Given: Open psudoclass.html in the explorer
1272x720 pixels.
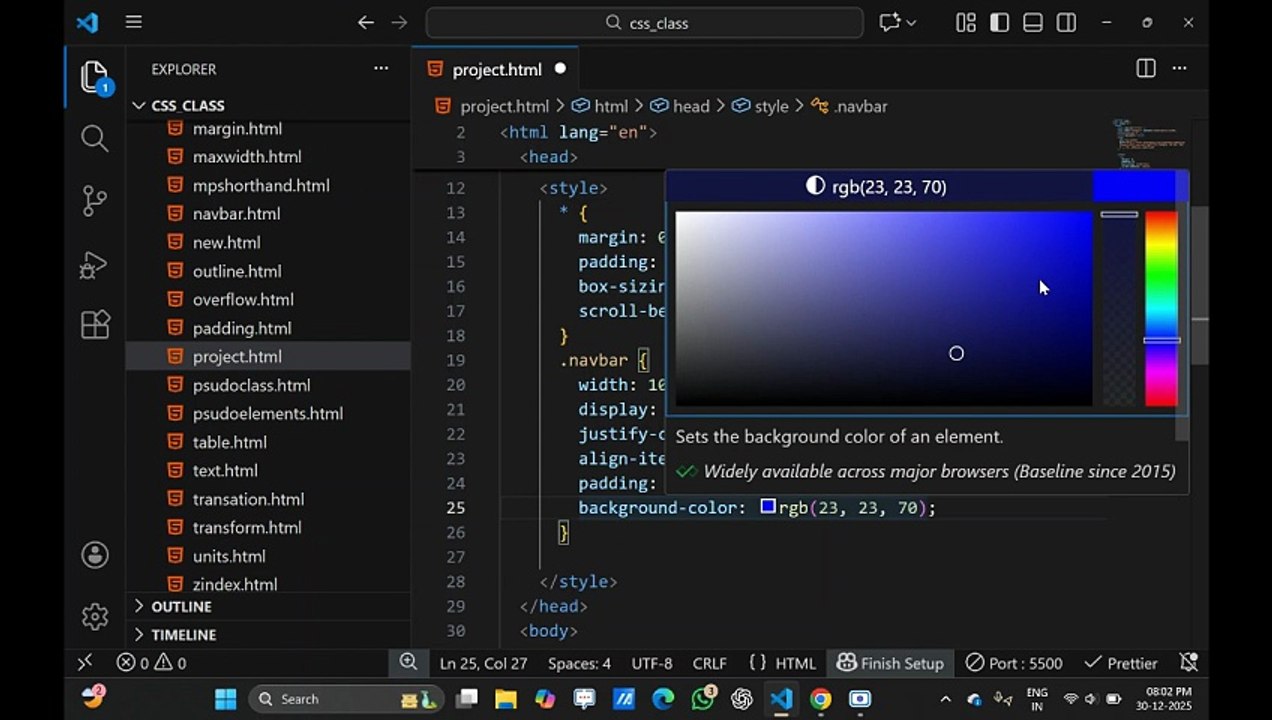Looking at the screenshot, I should click(251, 385).
